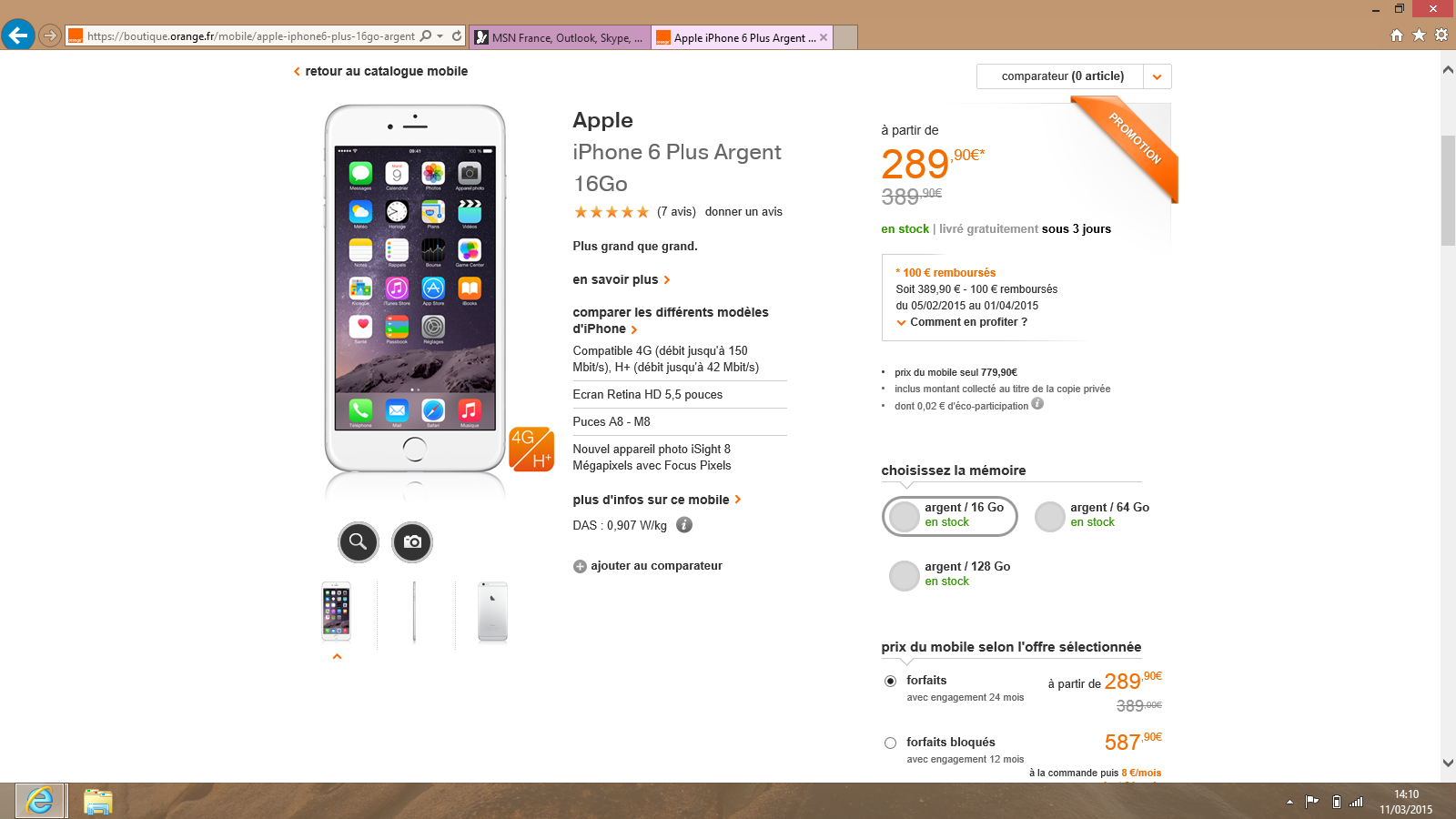Click the browser back arrow button

(18, 35)
